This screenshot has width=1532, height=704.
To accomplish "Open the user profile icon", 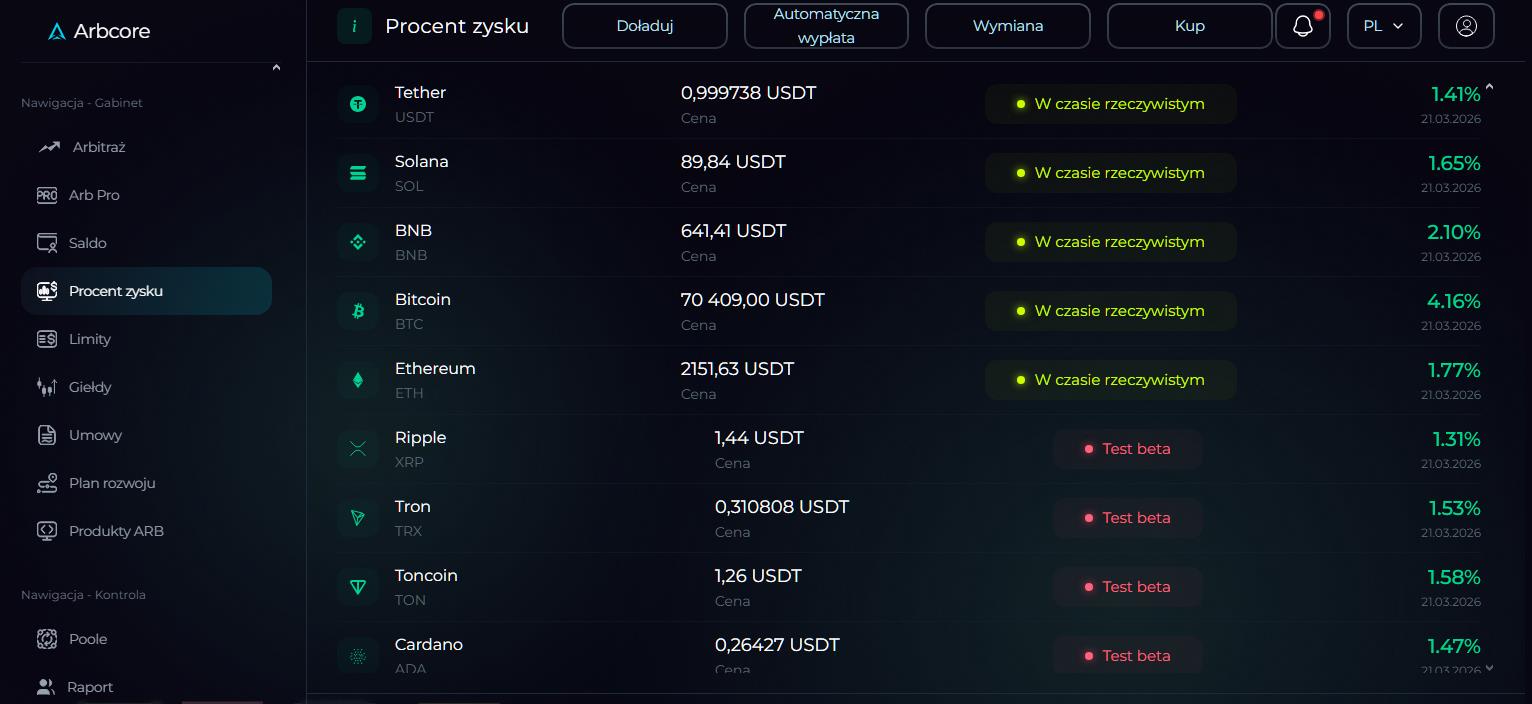I will [x=1465, y=26].
